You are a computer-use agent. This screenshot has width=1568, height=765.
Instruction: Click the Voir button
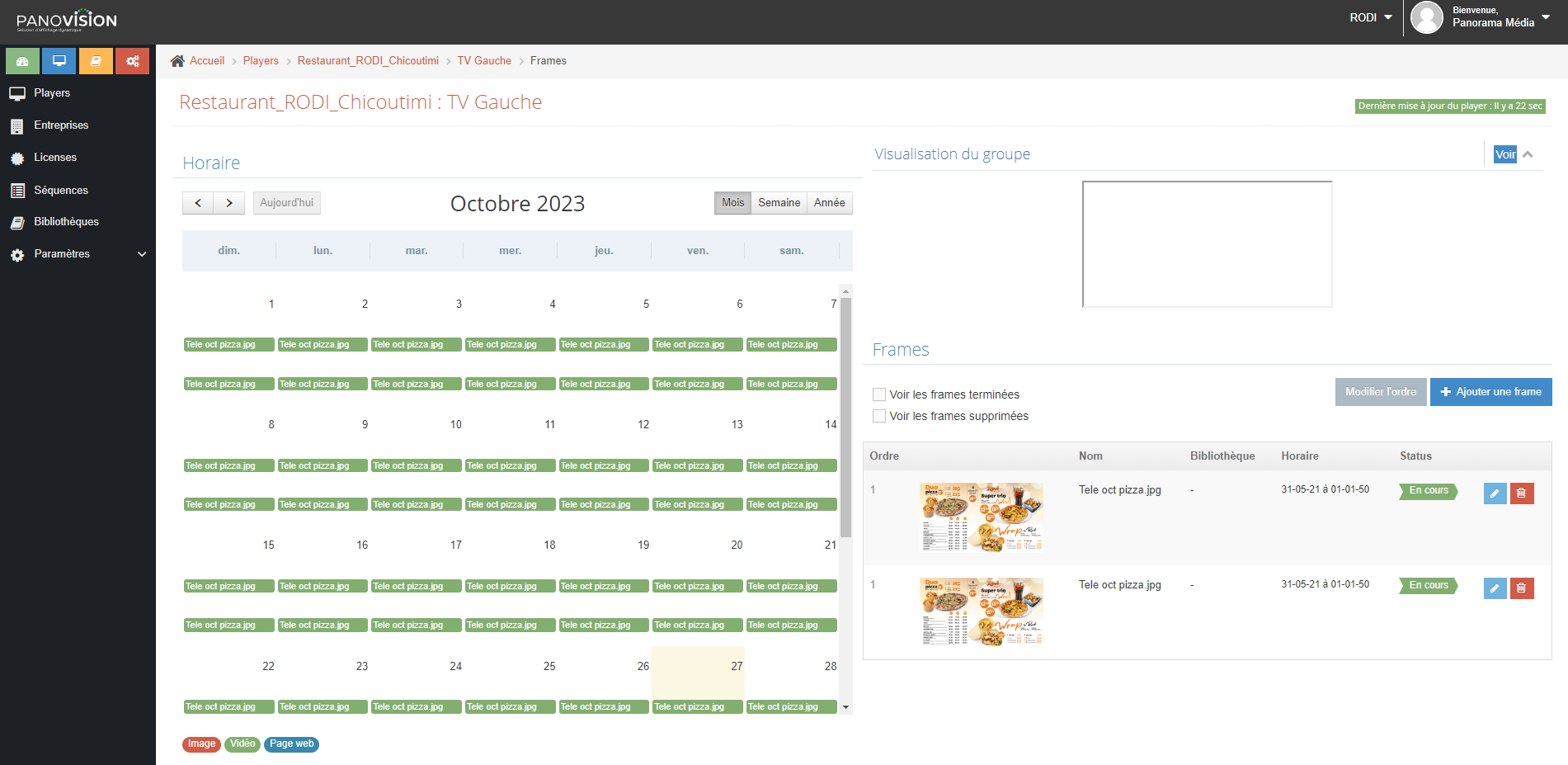click(1505, 154)
